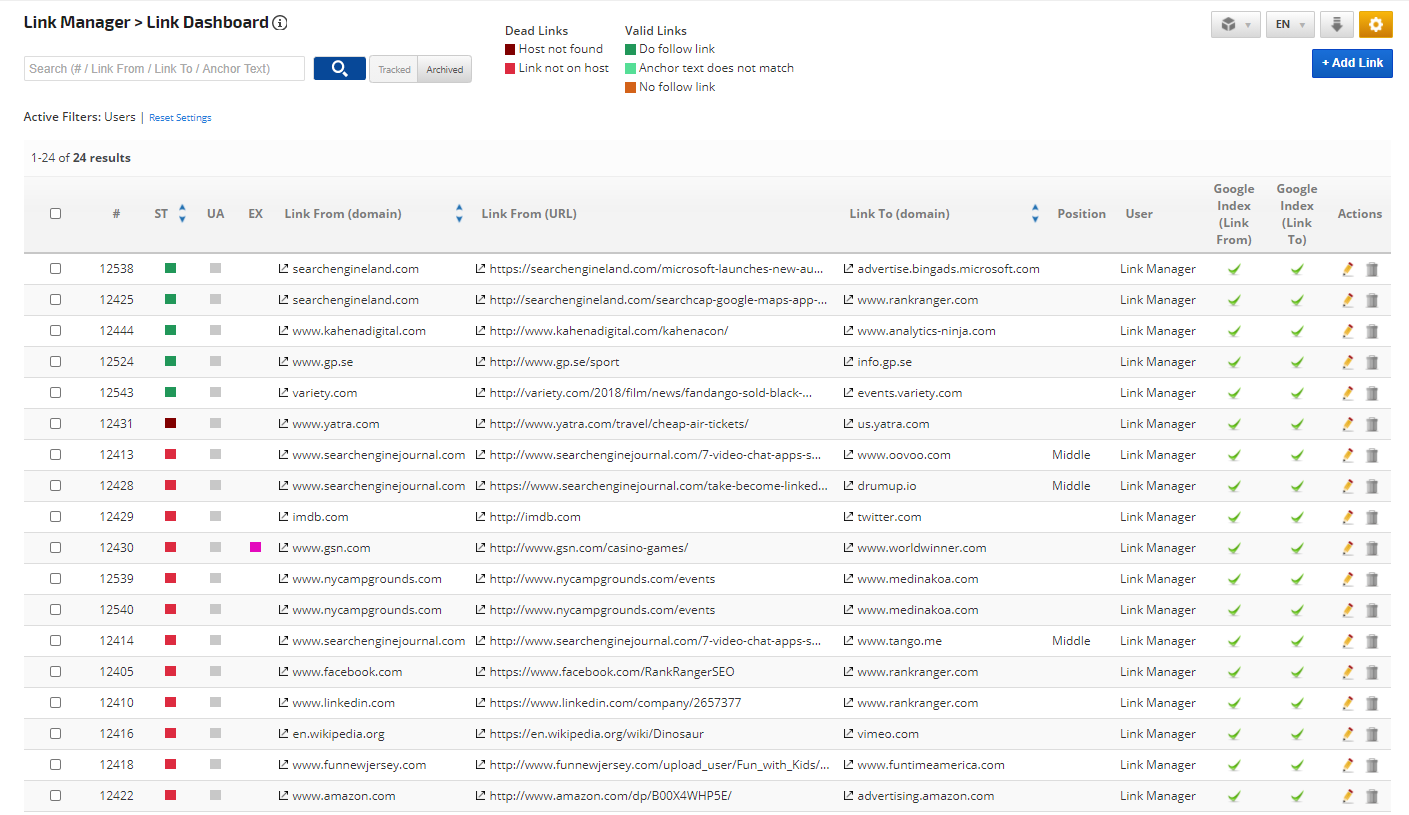Screen dimensions: 1409x815
Task: Toggle the select-all checkbox in table header
Action: 55,213
